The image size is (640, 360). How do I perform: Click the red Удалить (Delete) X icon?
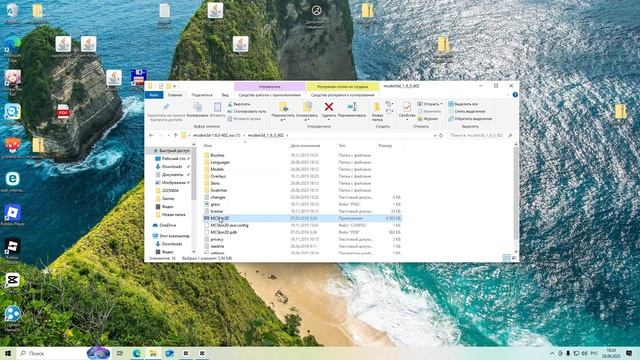pyautogui.click(x=329, y=107)
